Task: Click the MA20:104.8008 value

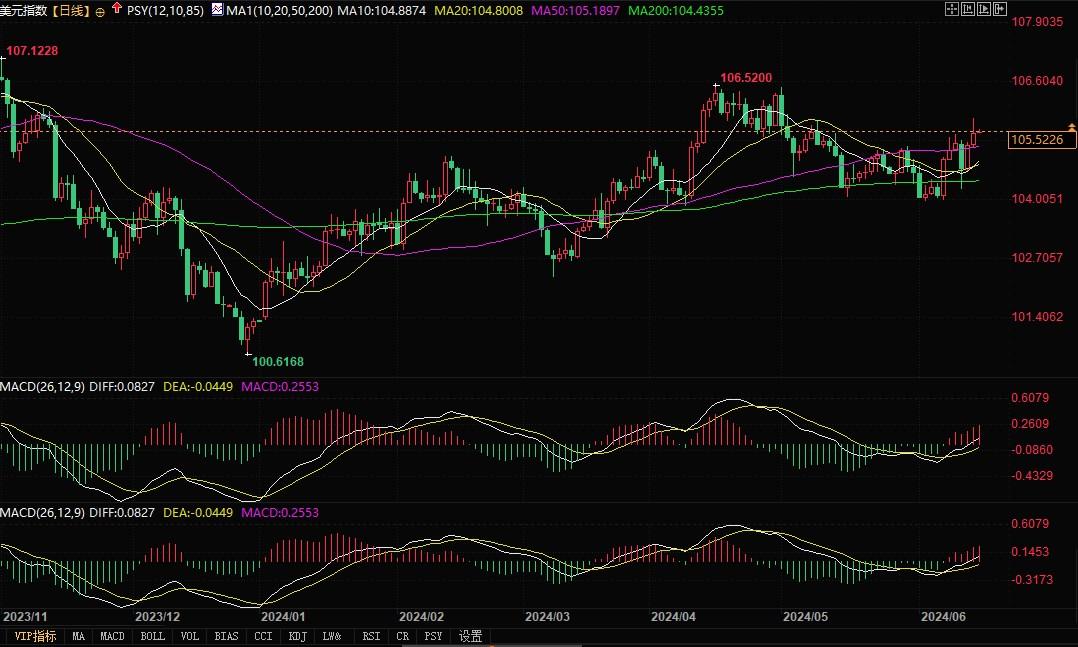Action: click(x=478, y=10)
